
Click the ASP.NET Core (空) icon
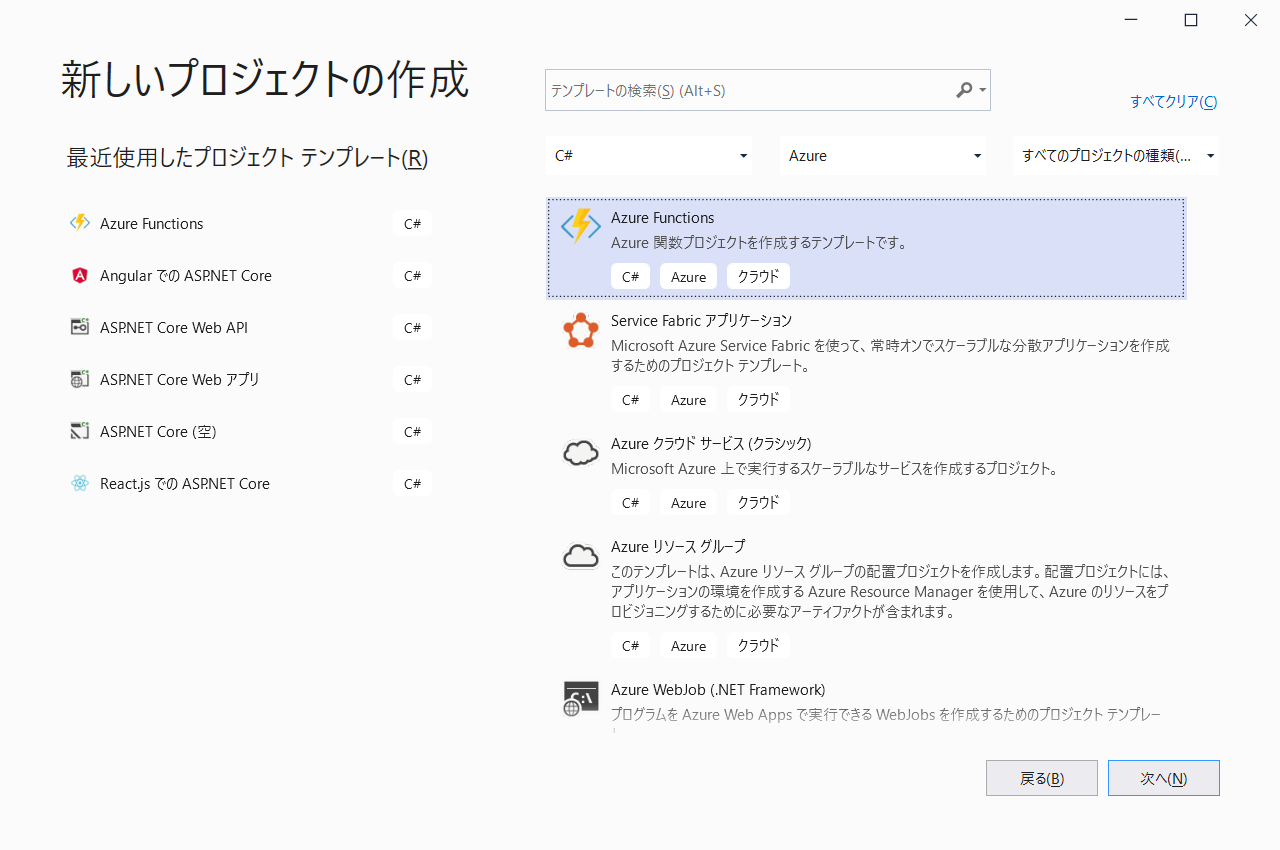(x=80, y=431)
